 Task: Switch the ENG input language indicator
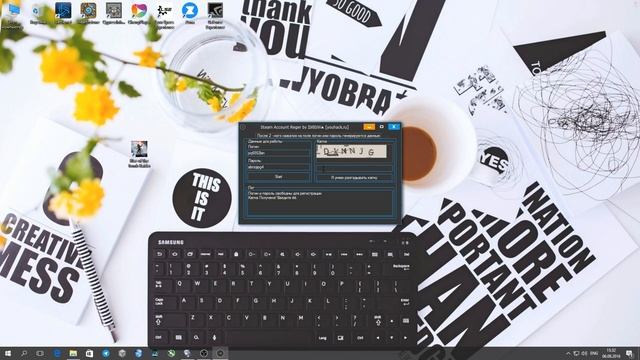pyautogui.click(x=595, y=353)
